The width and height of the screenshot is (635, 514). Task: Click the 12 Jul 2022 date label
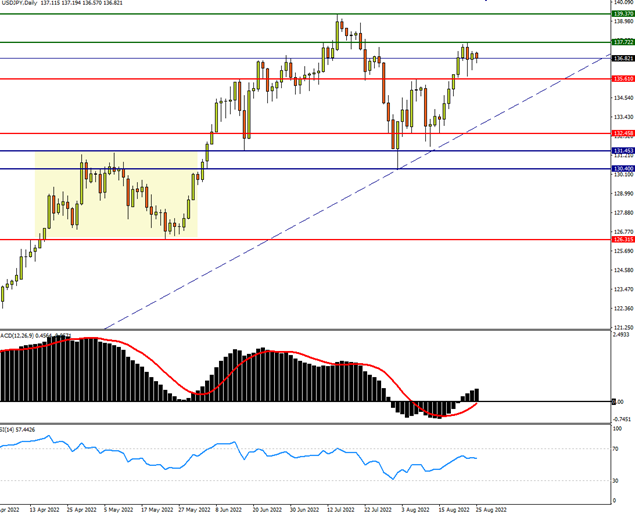(x=335, y=508)
